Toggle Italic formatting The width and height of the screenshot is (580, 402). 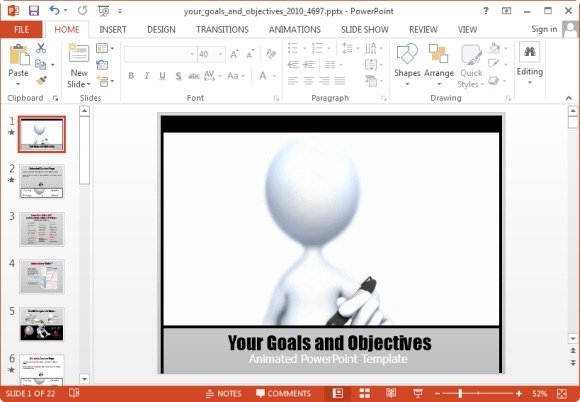(147, 76)
